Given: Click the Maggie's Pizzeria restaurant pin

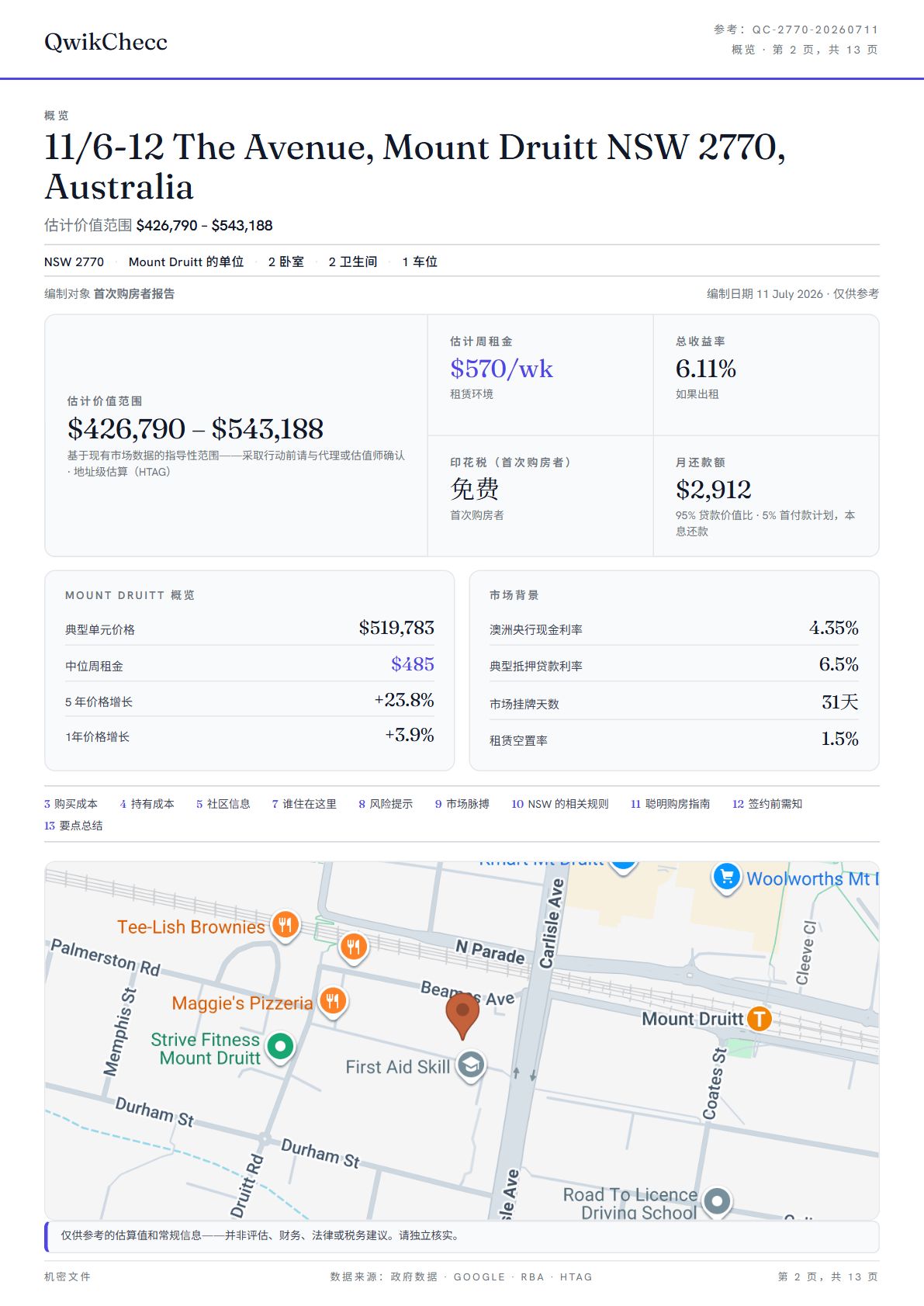Looking at the screenshot, I should tap(333, 1001).
